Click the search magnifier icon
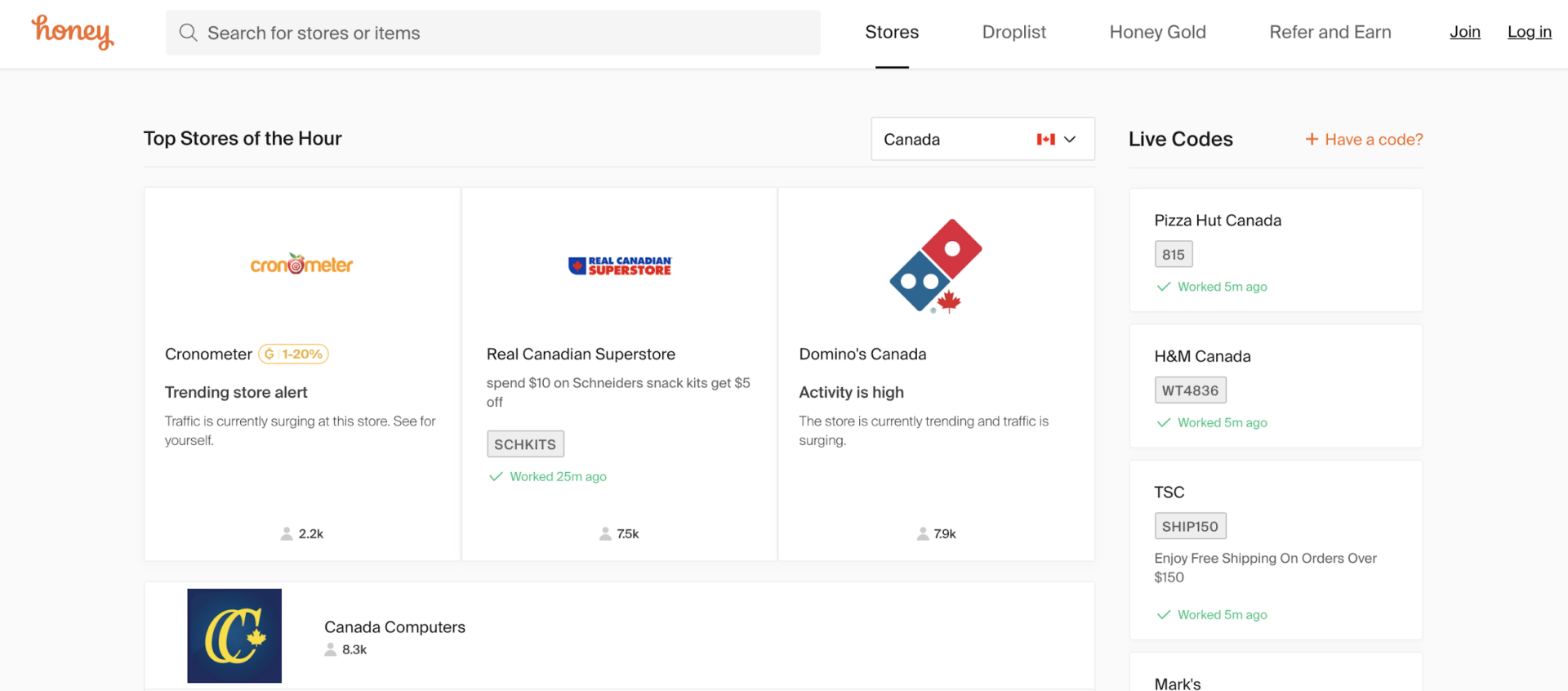Image resolution: width=1568 pixels, height=691 pixels. (189, 33)
